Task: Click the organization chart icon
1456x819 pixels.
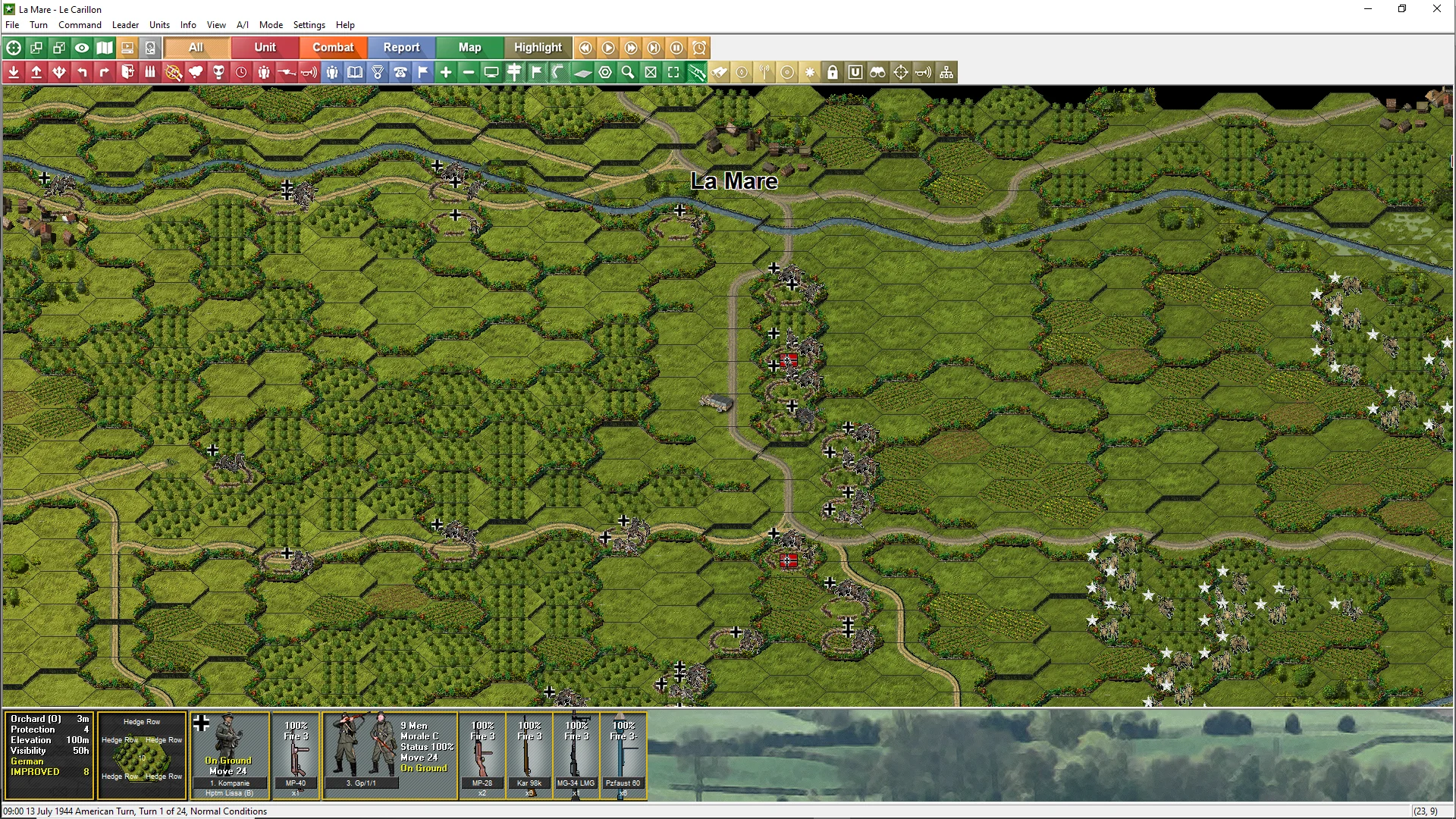Action: click(946, 73)
